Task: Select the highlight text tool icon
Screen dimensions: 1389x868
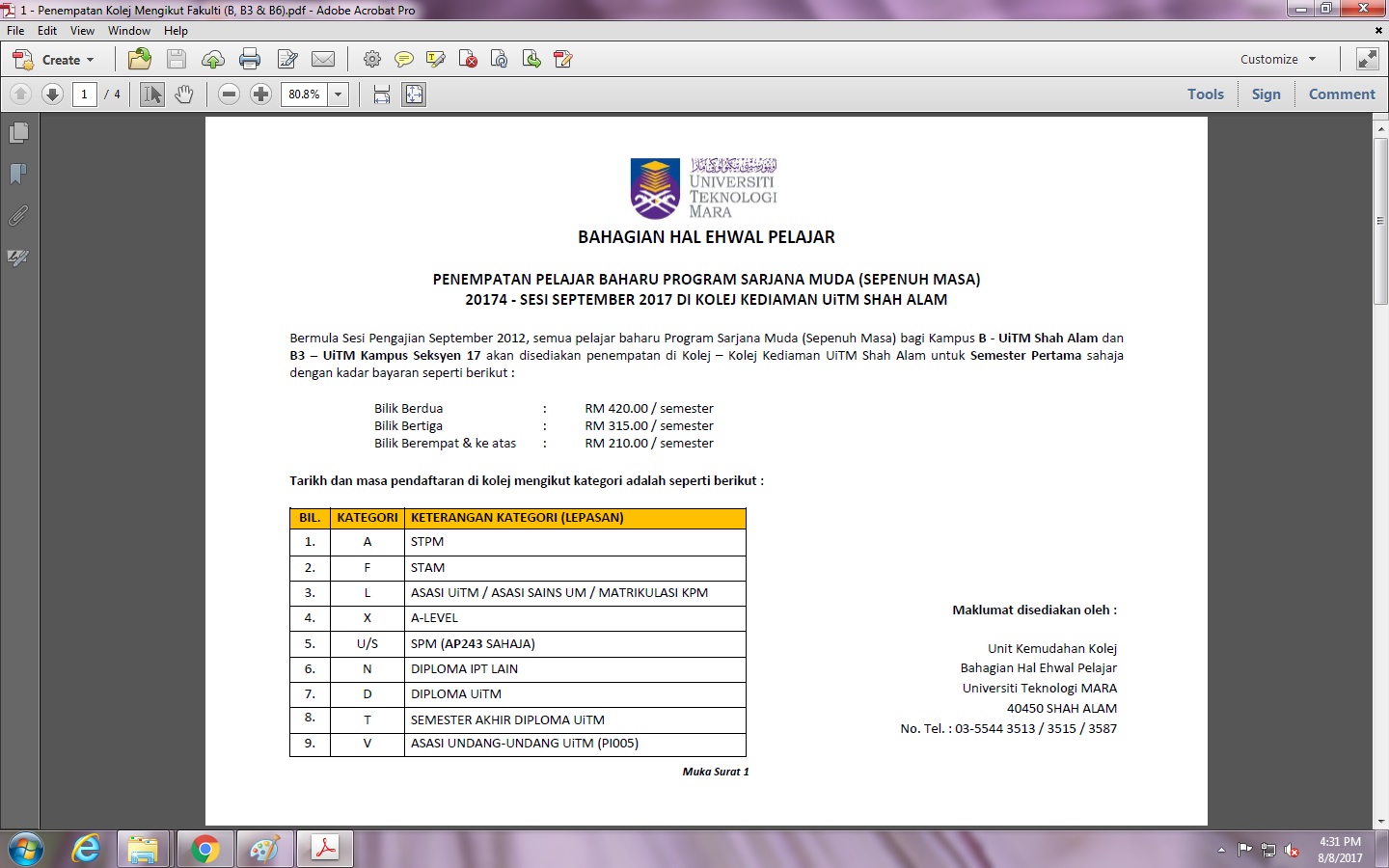Action: [x=436, y=59]
